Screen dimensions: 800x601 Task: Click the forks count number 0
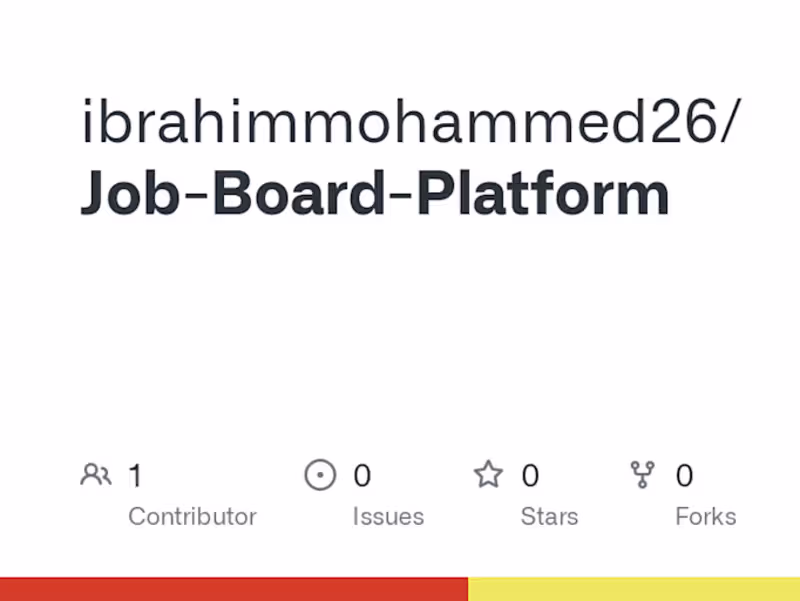[684, 476]
